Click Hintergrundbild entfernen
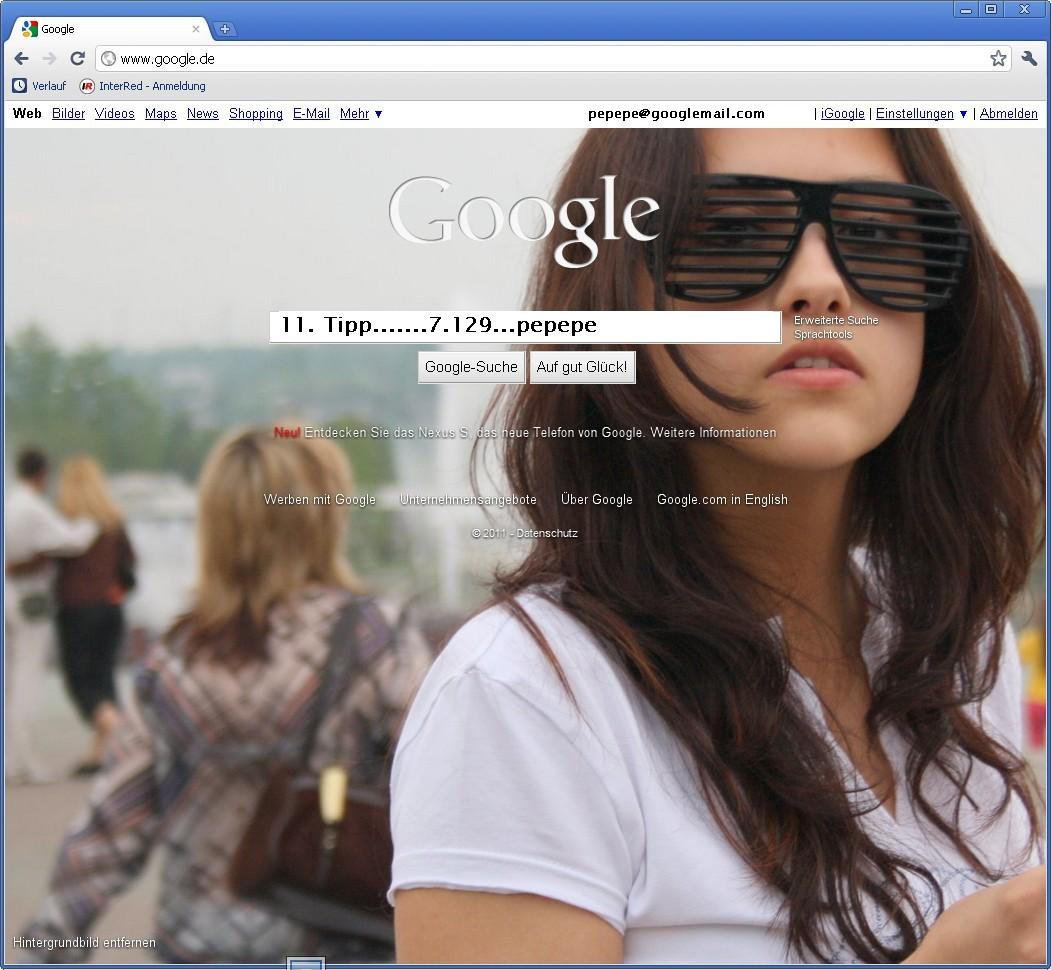1051x970 pixels. pyautogui.click(x=84, y=943)
